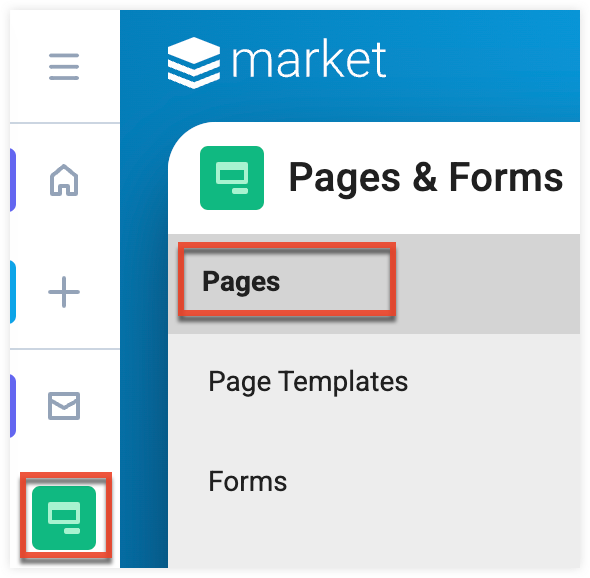Click the white header area right of Pages & Forms
590x578 pixels.
(x=572, y=178)
